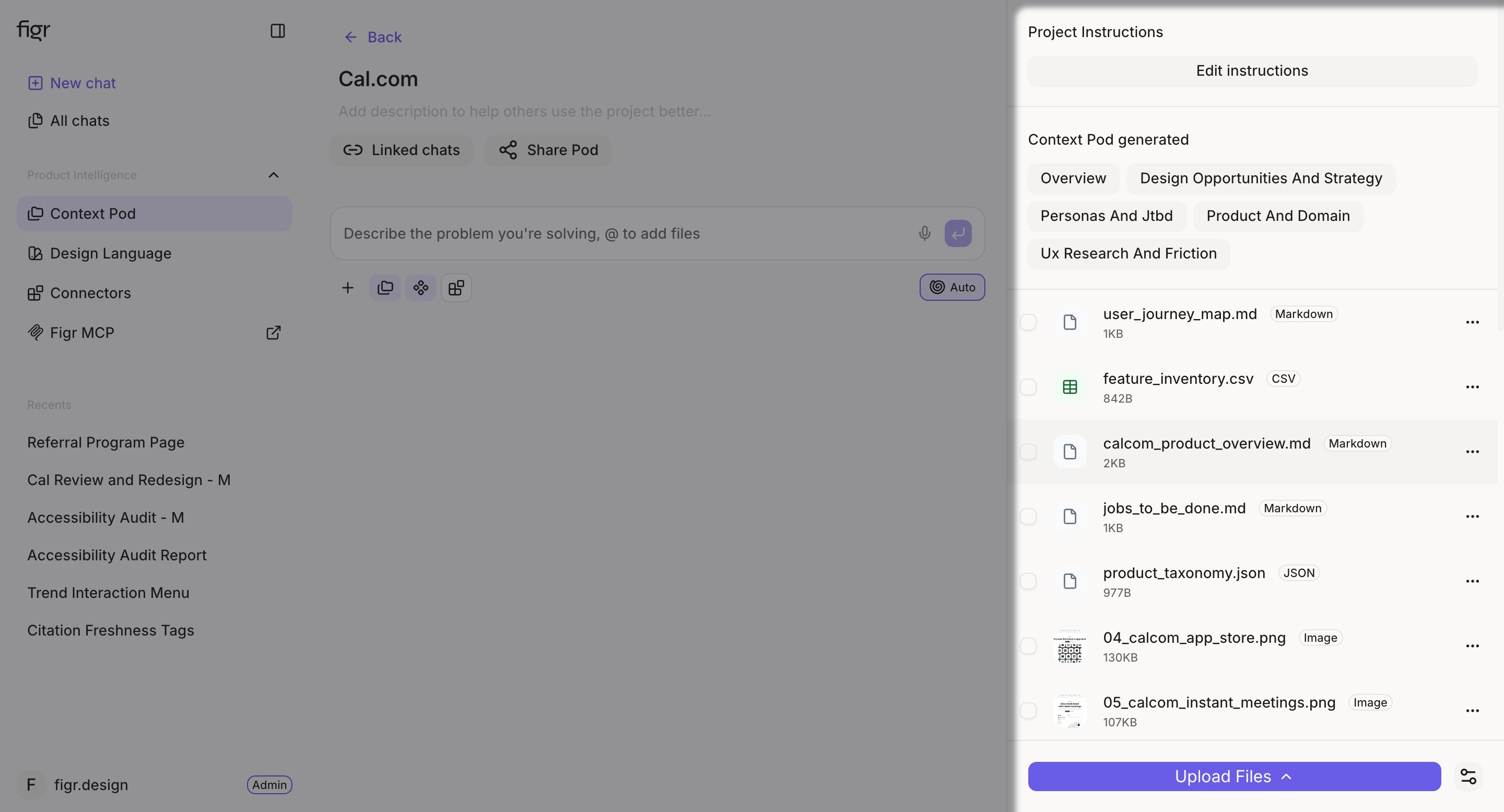This screenshot has height=812, width=1504.
Task: Click the user_journey_map.md document icon
Action: click(1070, 322)
